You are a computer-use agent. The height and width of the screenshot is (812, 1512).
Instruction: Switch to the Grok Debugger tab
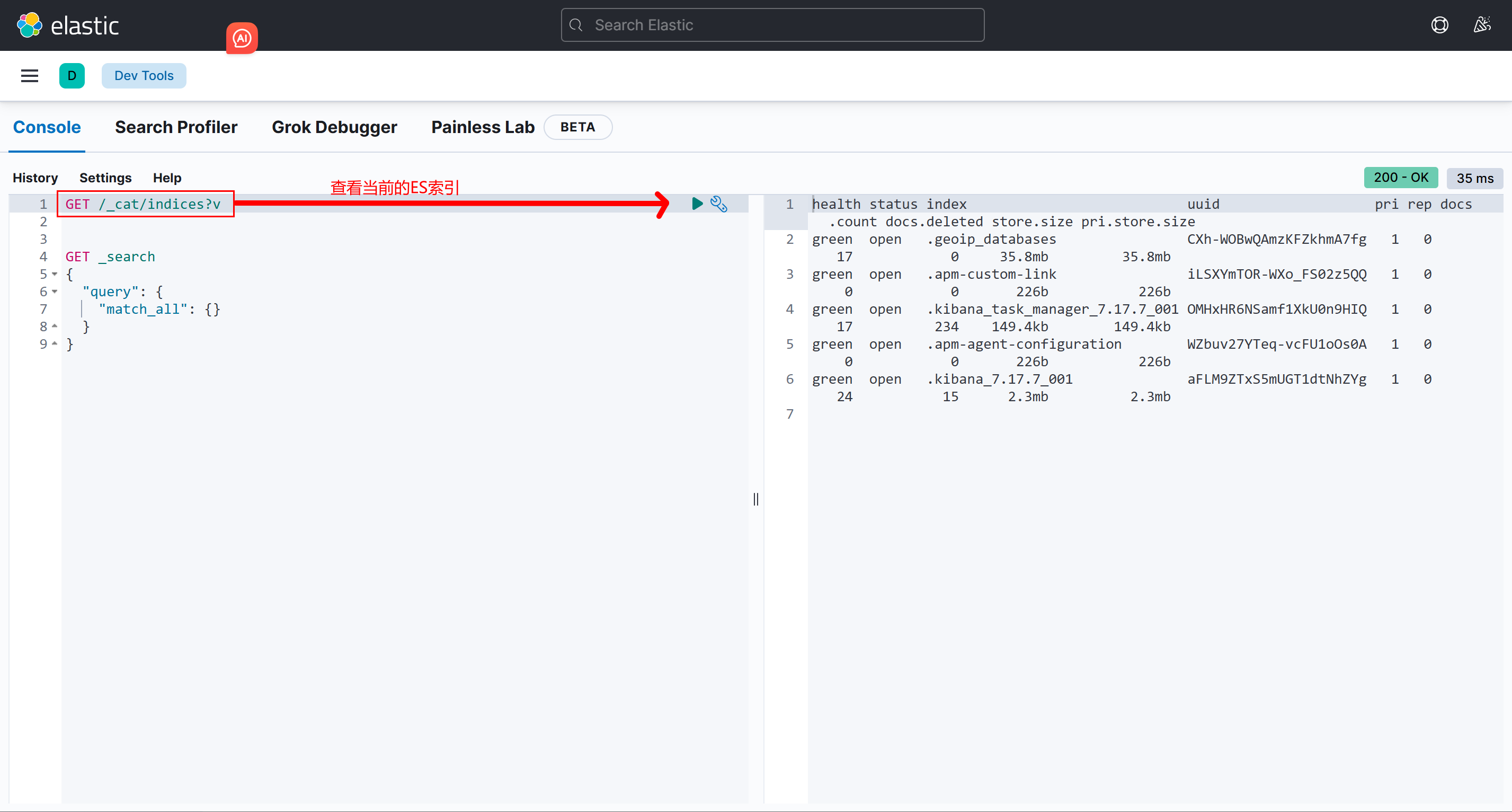(335, 127)
